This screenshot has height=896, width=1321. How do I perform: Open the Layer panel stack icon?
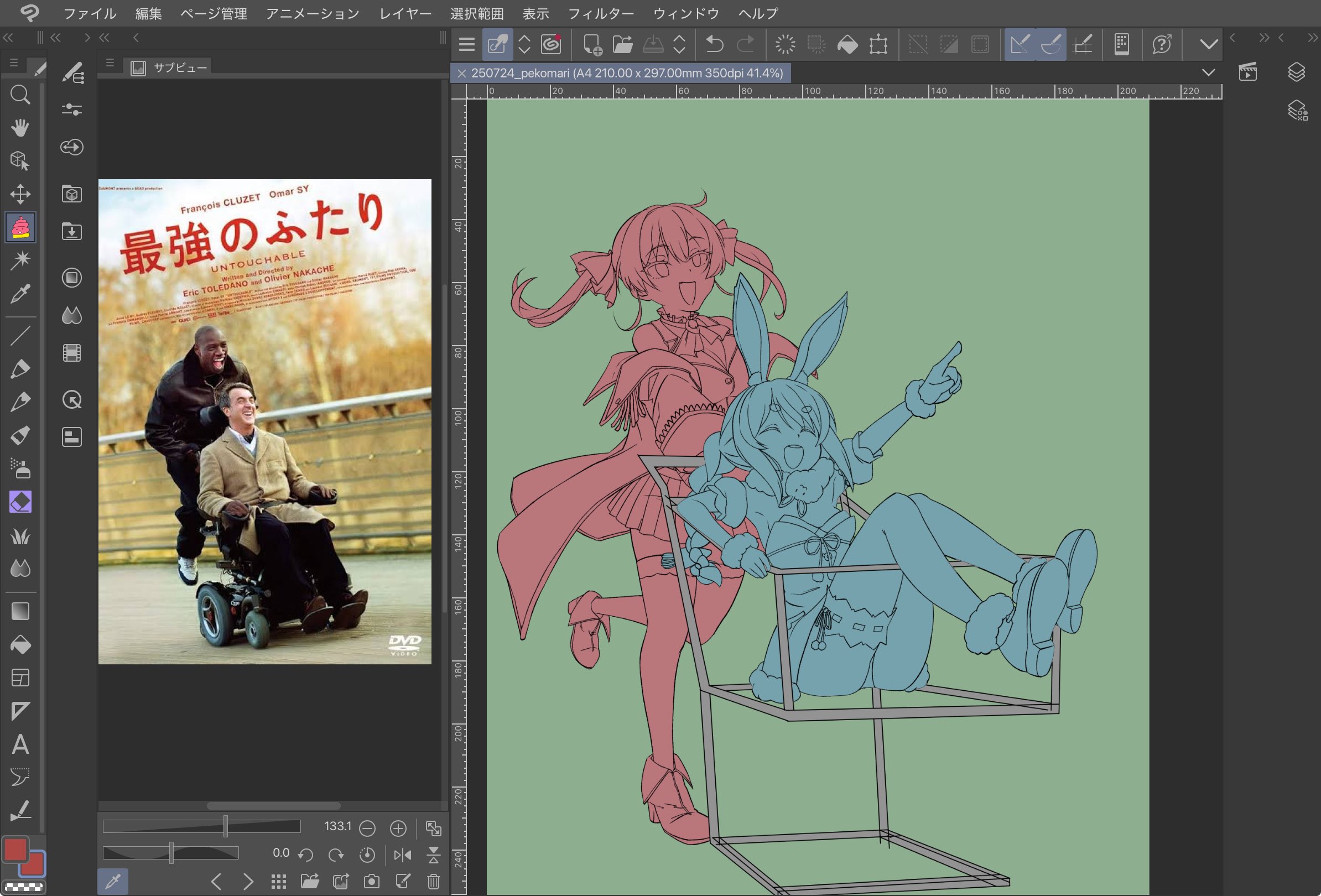point(1297,72)
